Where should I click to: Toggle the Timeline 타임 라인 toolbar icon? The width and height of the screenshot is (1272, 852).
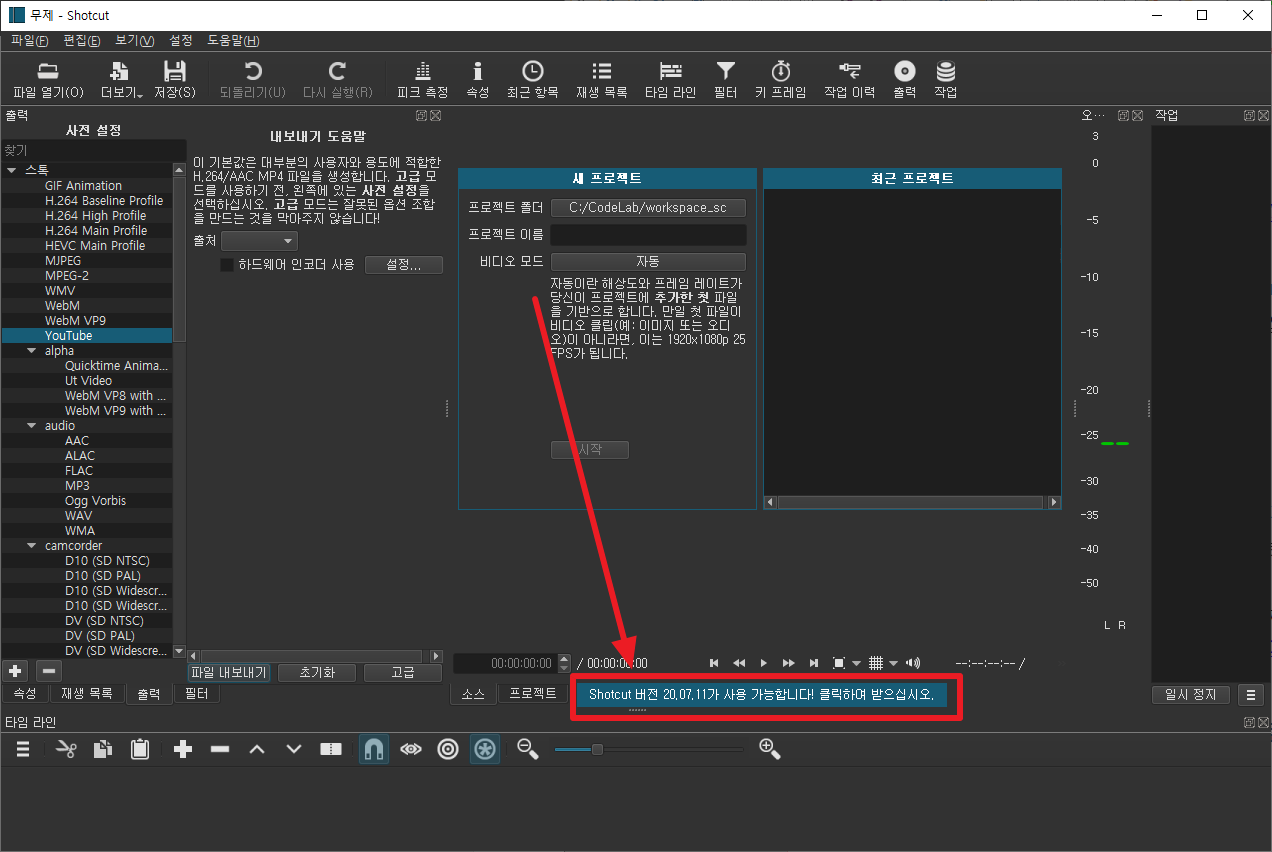coord(670,71)
